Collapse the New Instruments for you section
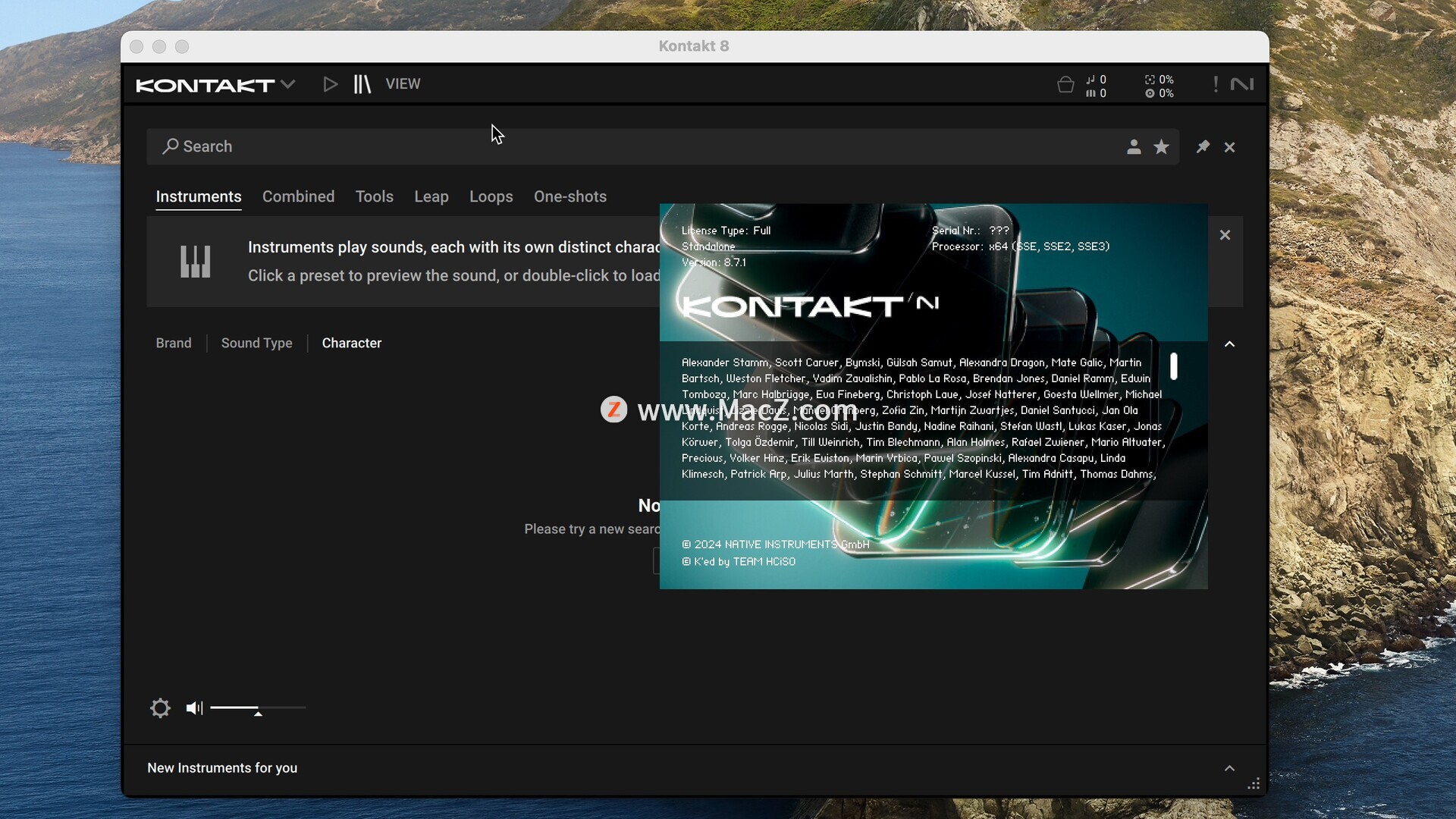Image resolution: width=1456 pixels, height=819 pixels. click(x=1229, y=768)
